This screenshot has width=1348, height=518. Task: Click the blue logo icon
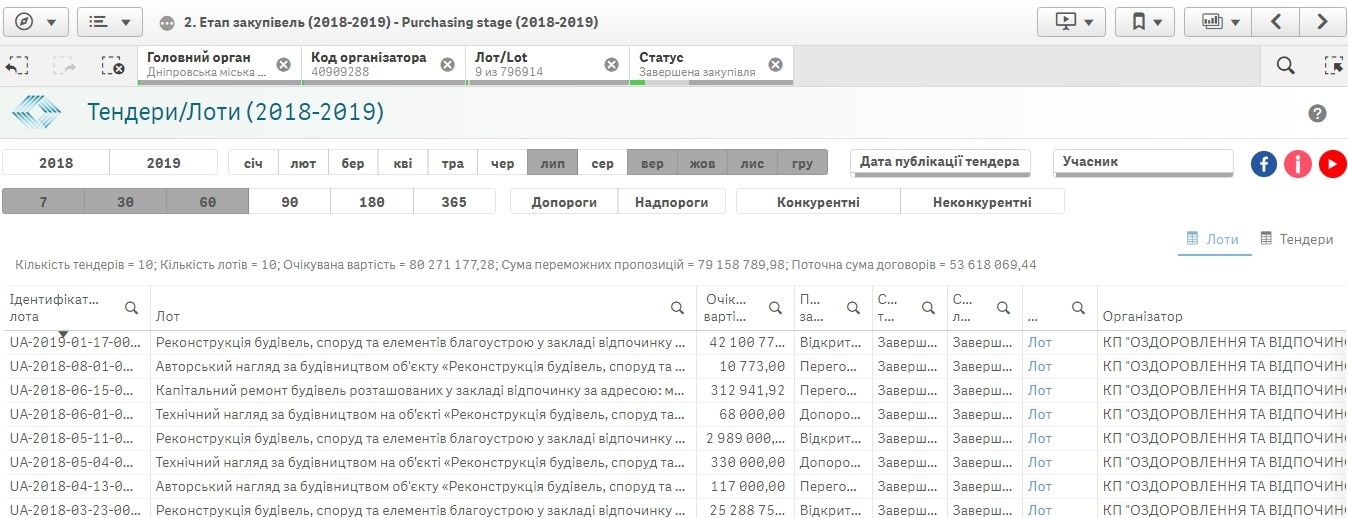tap(36, 112)
